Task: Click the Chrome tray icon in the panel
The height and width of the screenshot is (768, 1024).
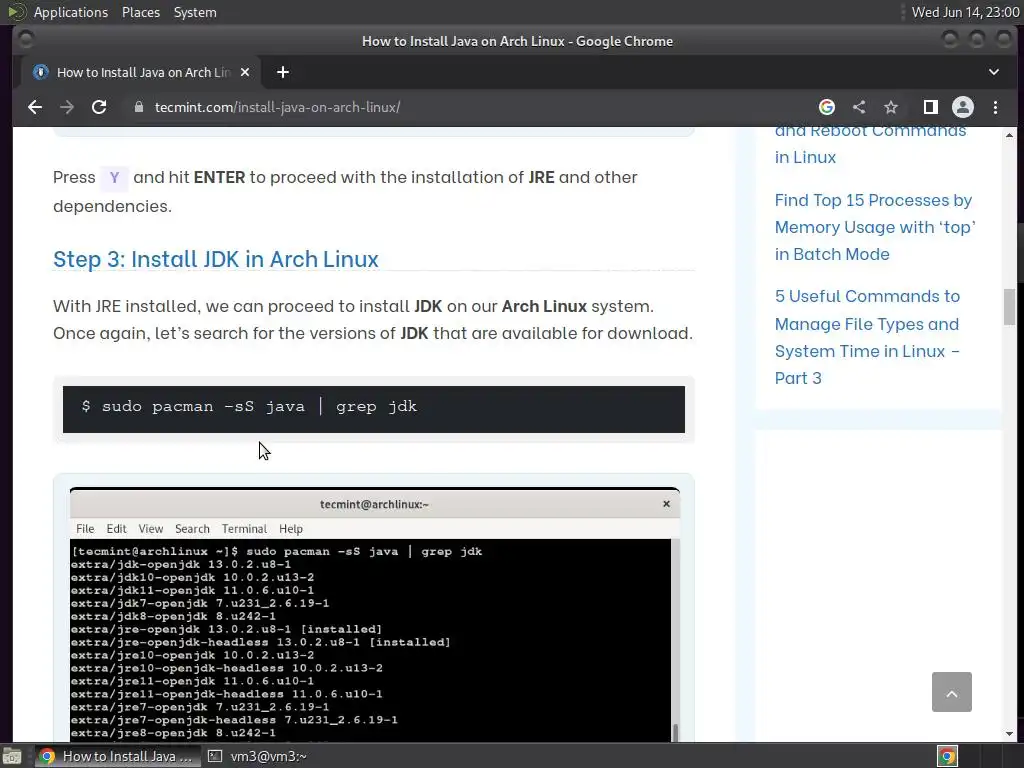Action: (x=947, y=756)
